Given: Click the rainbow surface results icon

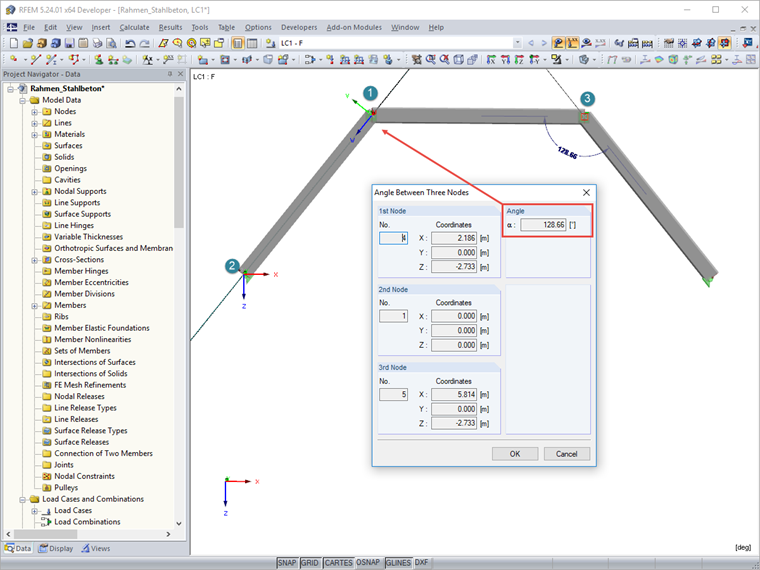Looking at the screenshot, I should tap(659, 60).
